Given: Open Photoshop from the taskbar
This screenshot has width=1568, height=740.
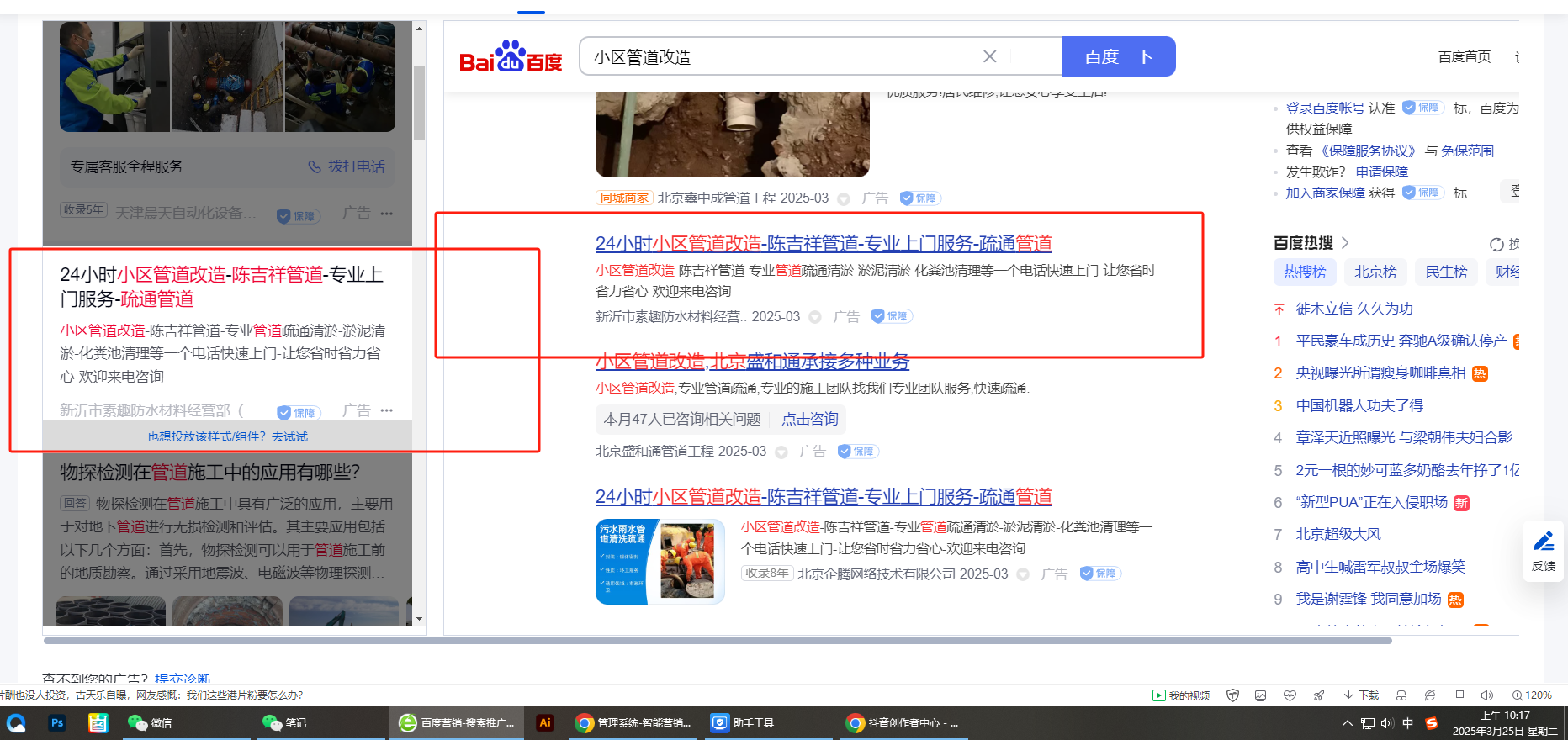Looking at the screenshot, I should (x=57, y=723).
